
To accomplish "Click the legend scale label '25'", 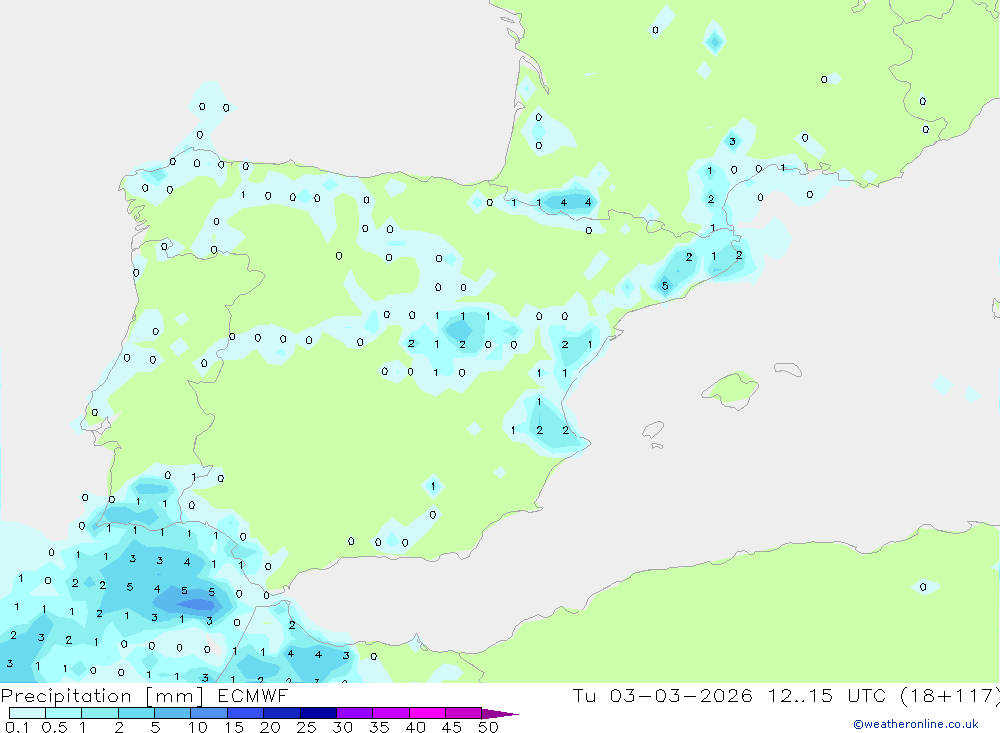I will click(x=306, y=727).
